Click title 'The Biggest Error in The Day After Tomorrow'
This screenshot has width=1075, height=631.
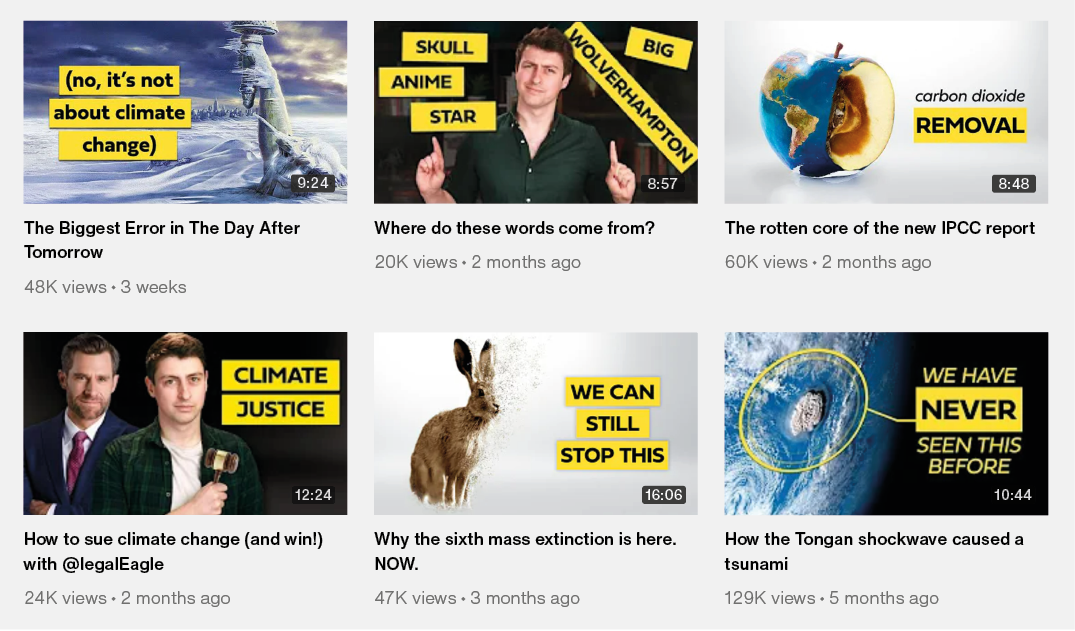(162, 239)
